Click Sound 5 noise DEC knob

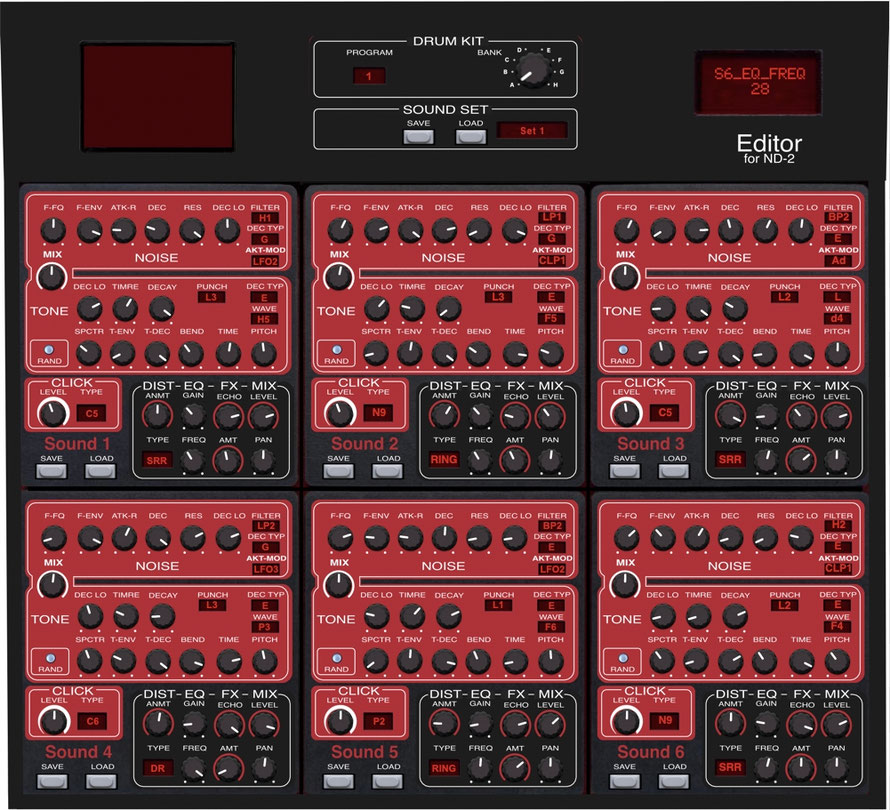(x=444, y=539)
